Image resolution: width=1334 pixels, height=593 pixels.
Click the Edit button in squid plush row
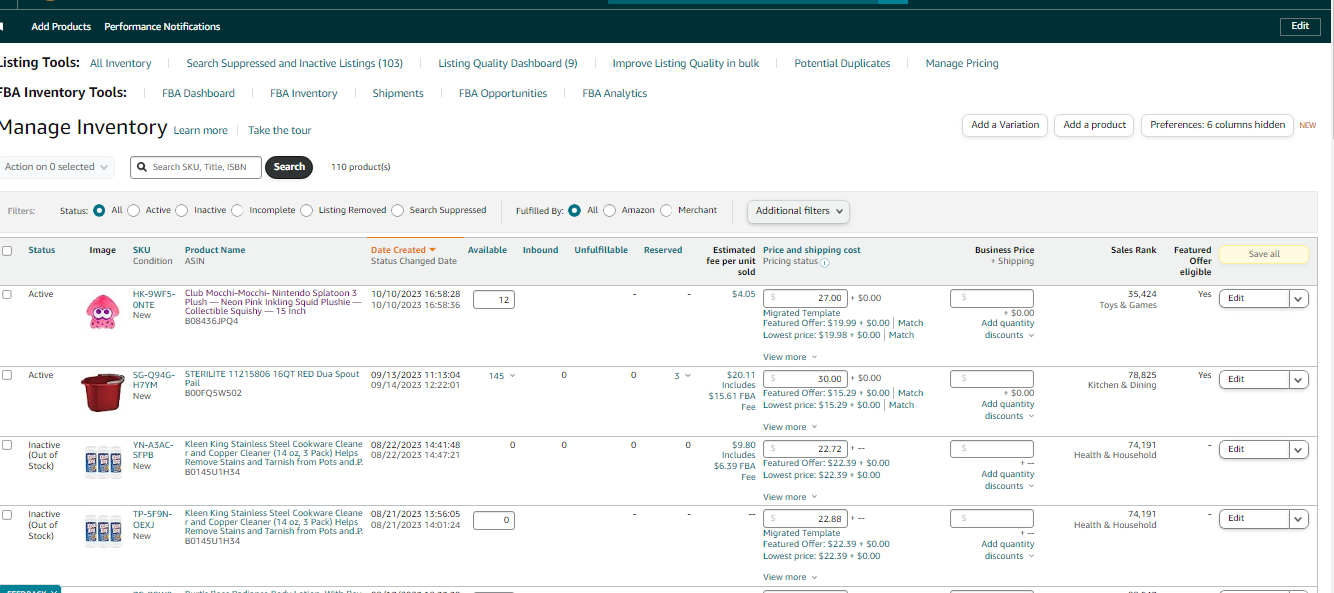pyautogui.click(x=1254, y=298)
